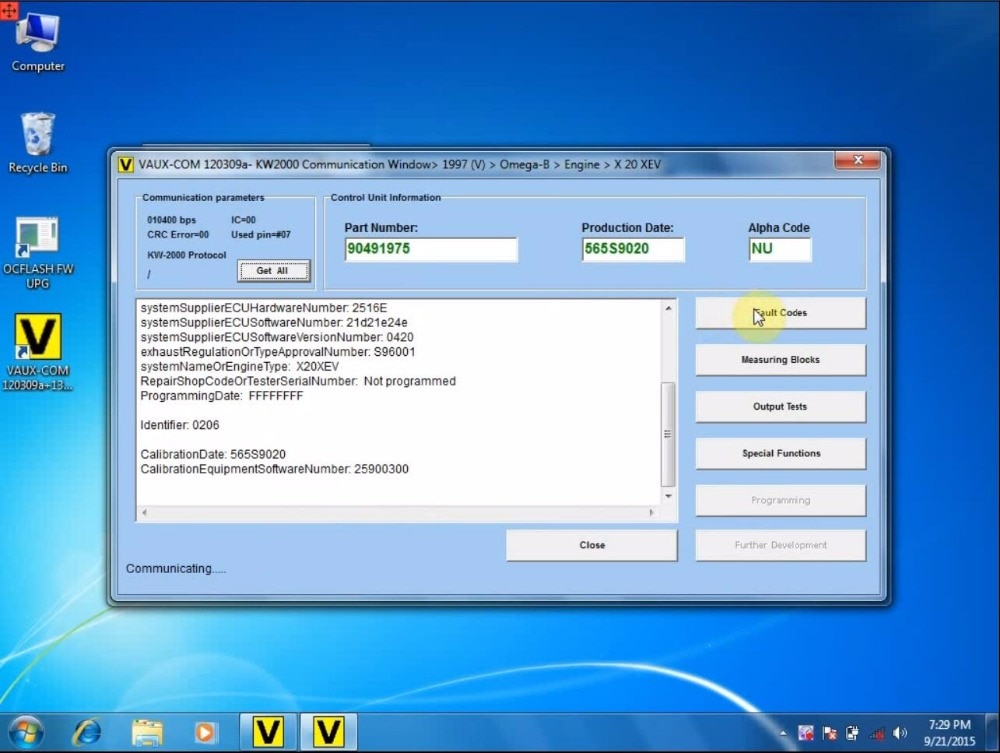Select the Recycle Bin desktop icon

tap(38, 143)
